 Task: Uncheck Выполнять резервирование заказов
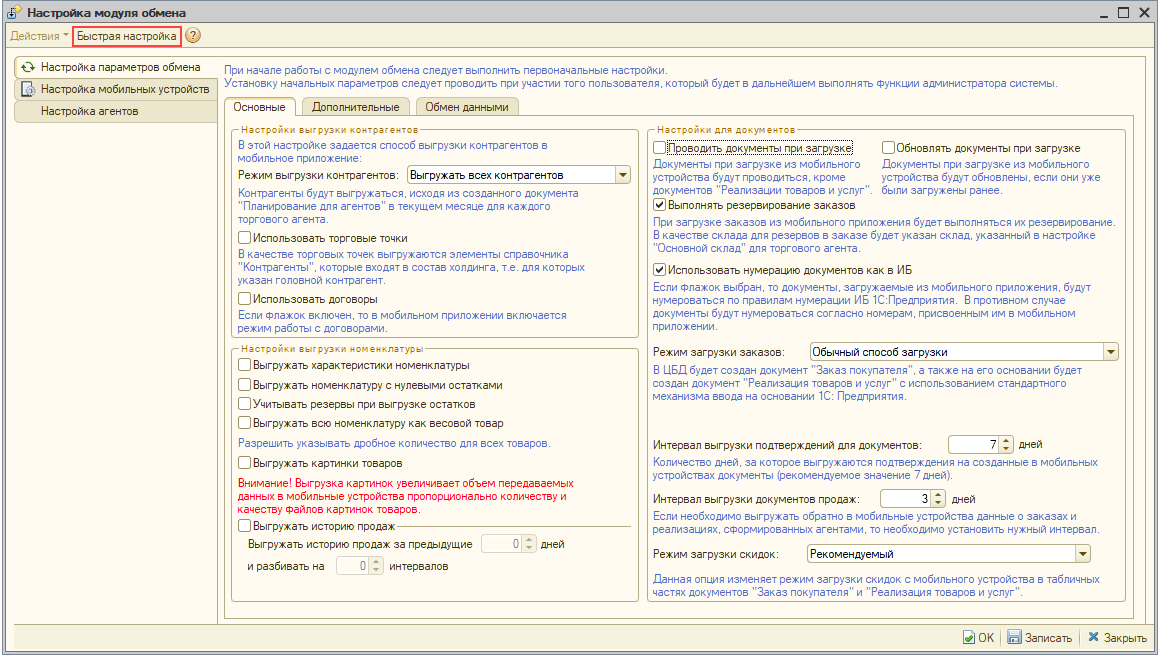pos(659,205)
